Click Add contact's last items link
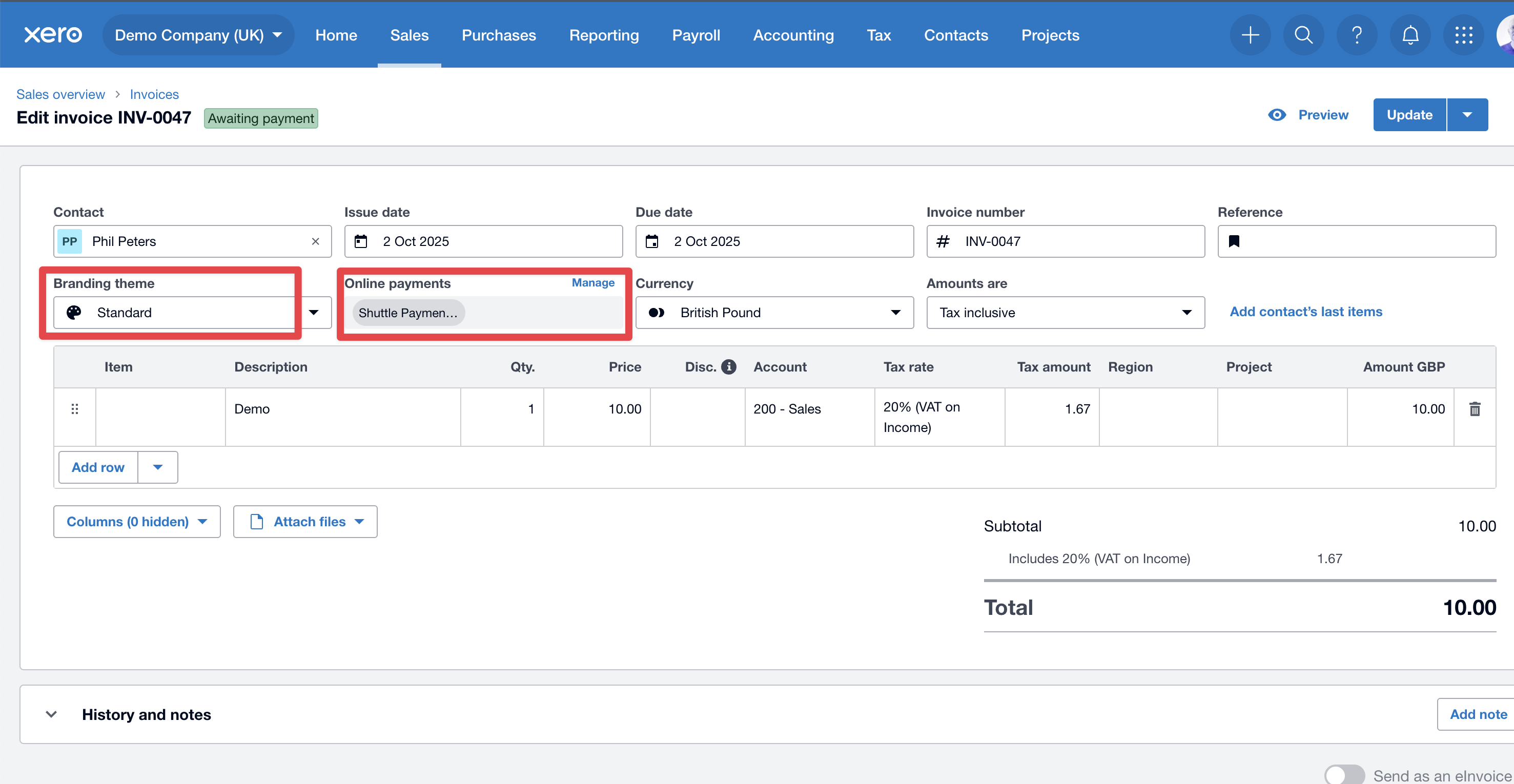 pyautogui.click(x=1305, y=312)
